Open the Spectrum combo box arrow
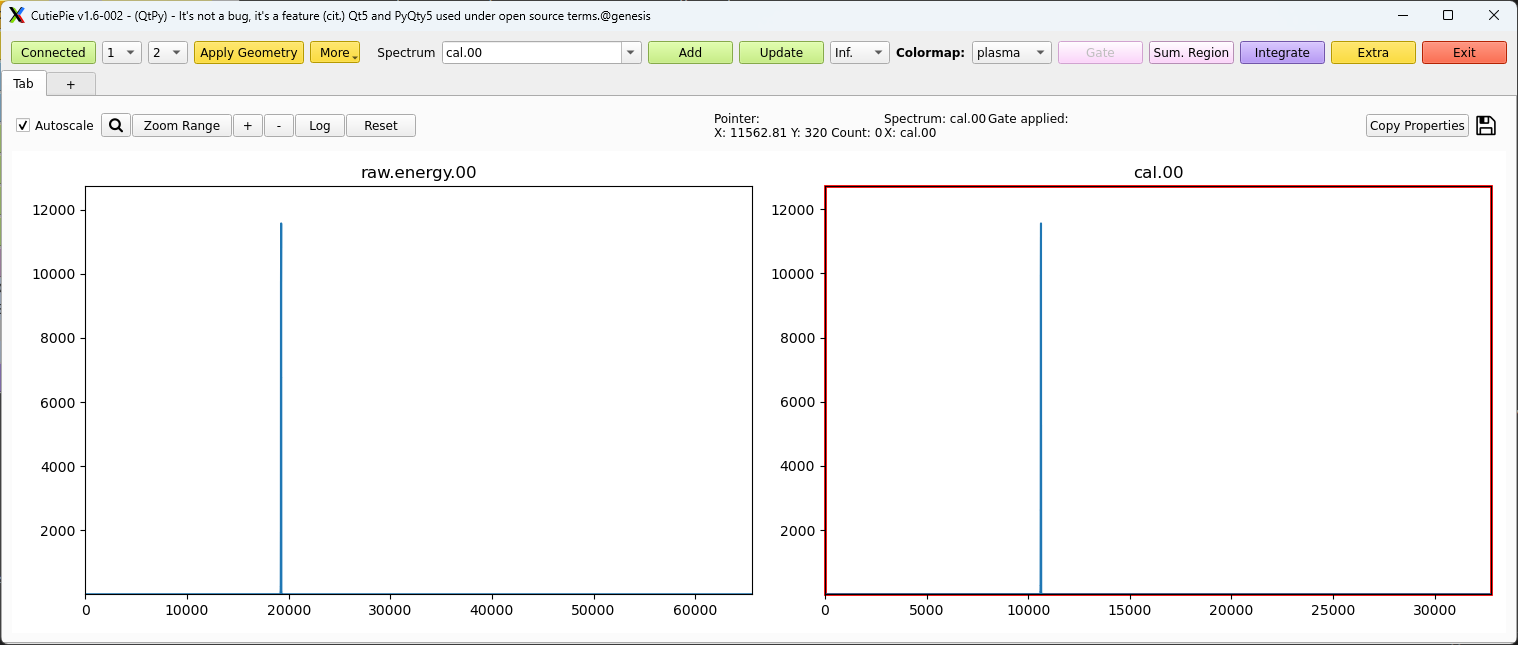This screenshot has width=1518, height=645. pyautogui.click(x=631, y=53)
